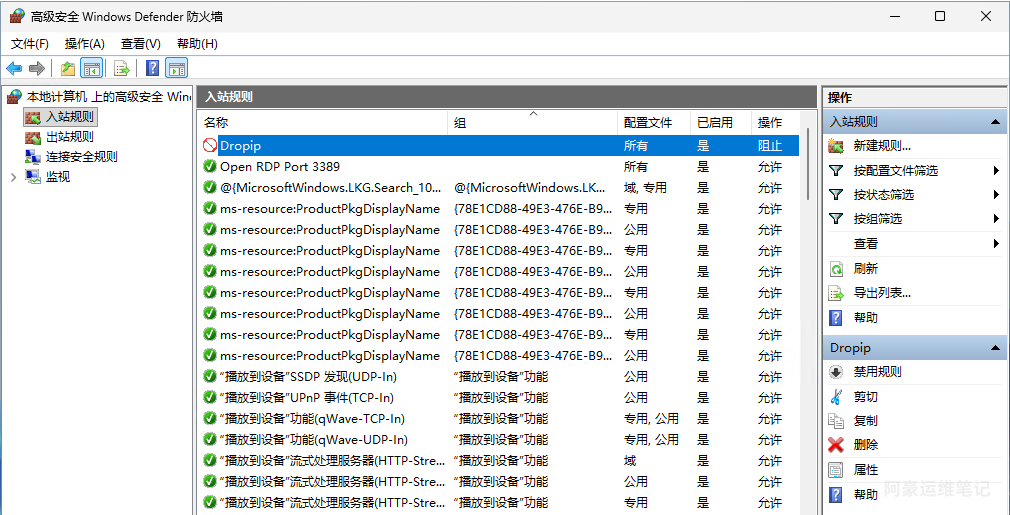
Task: Click the scissors cut icon
Action: pyautogui.click(x=836, y=397)
